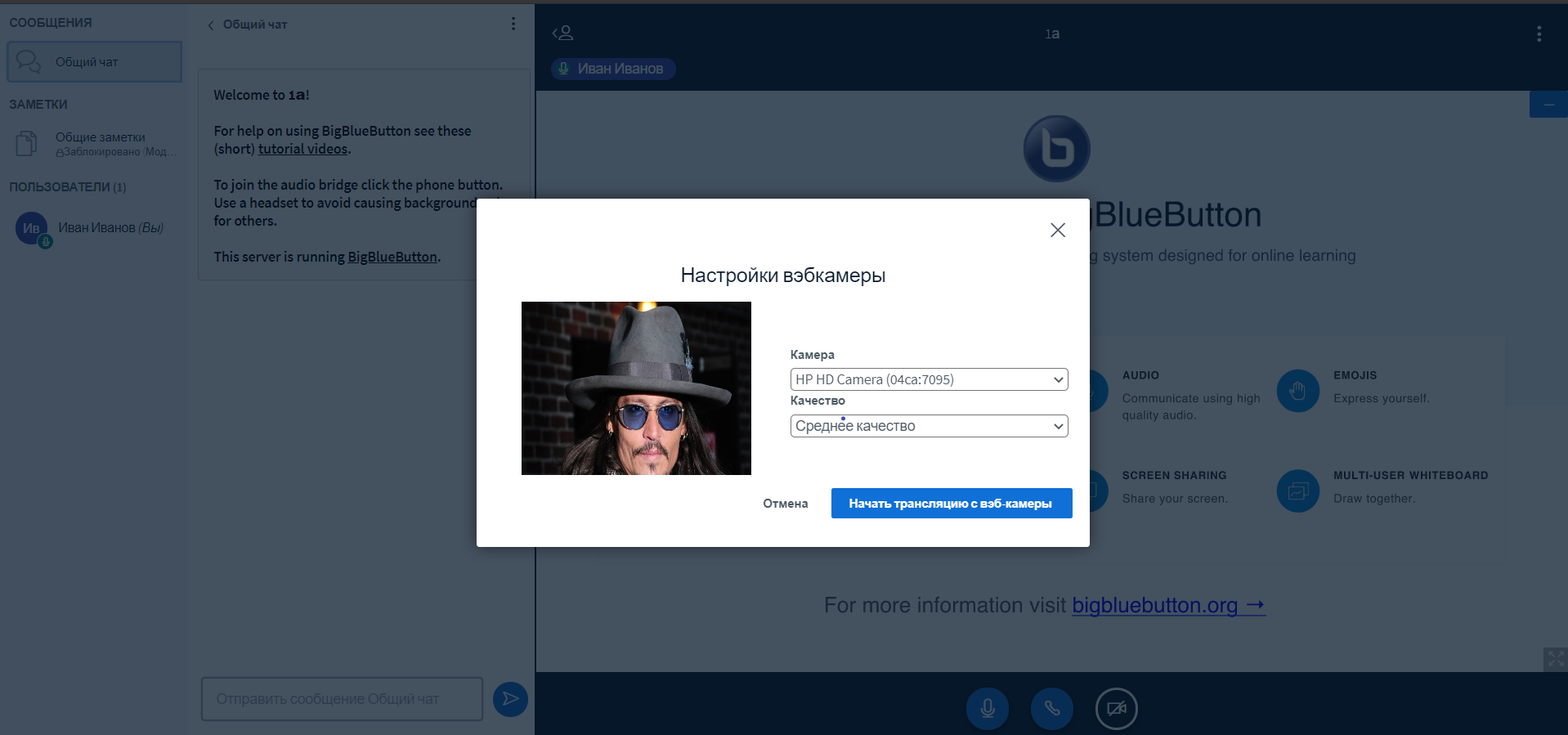Send the chat message arrow icon
The width and height of the screenshot is (1568, 735).
tap(510, 699)
